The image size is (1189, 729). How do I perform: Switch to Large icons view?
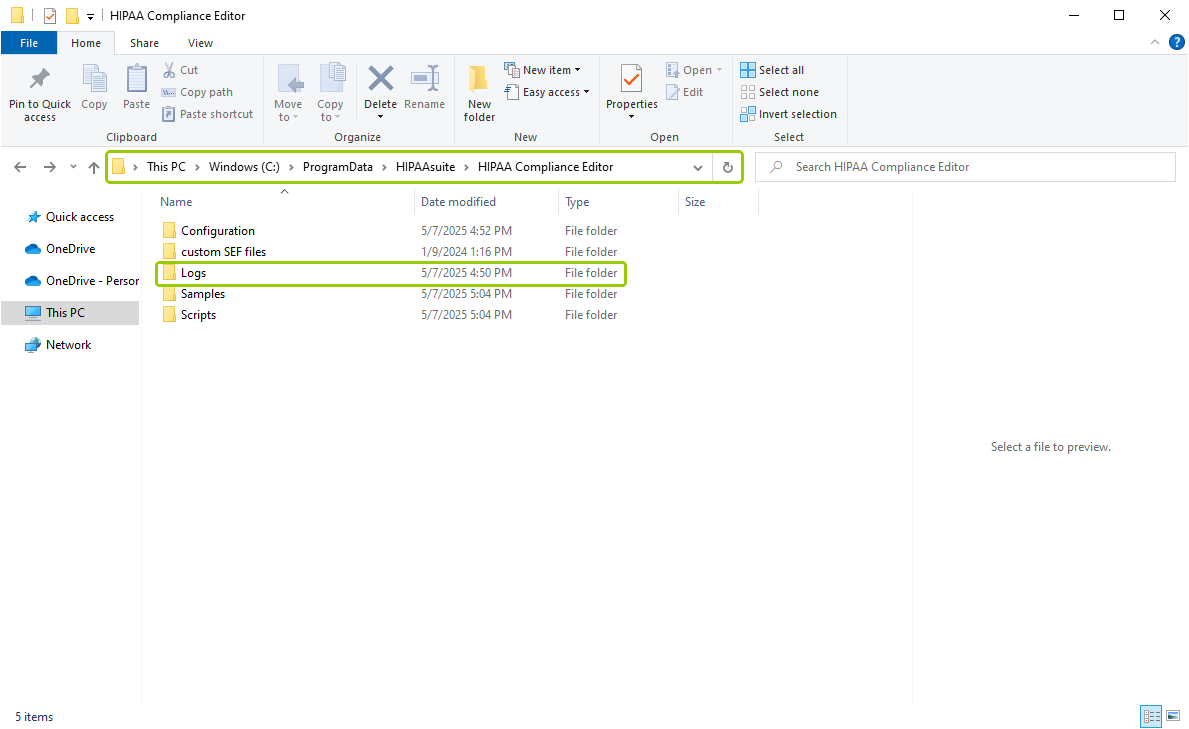(x=1172, y=716)
